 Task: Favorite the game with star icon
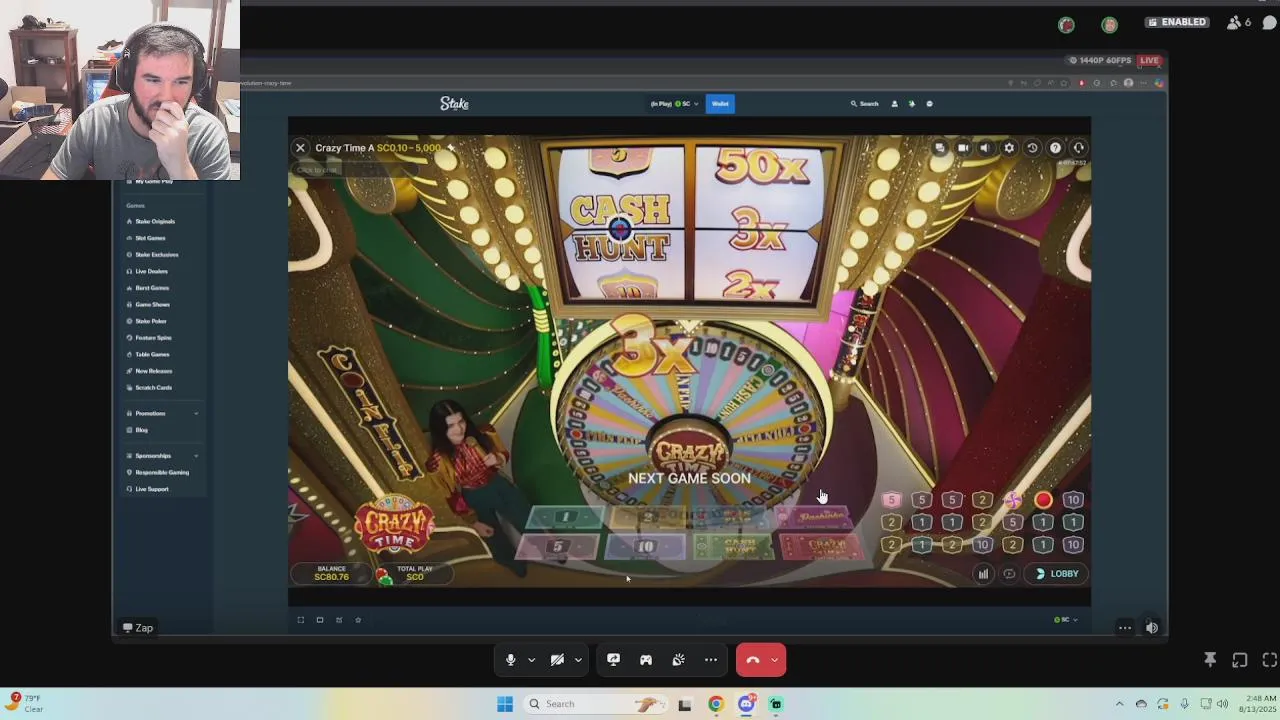point(358,620)
